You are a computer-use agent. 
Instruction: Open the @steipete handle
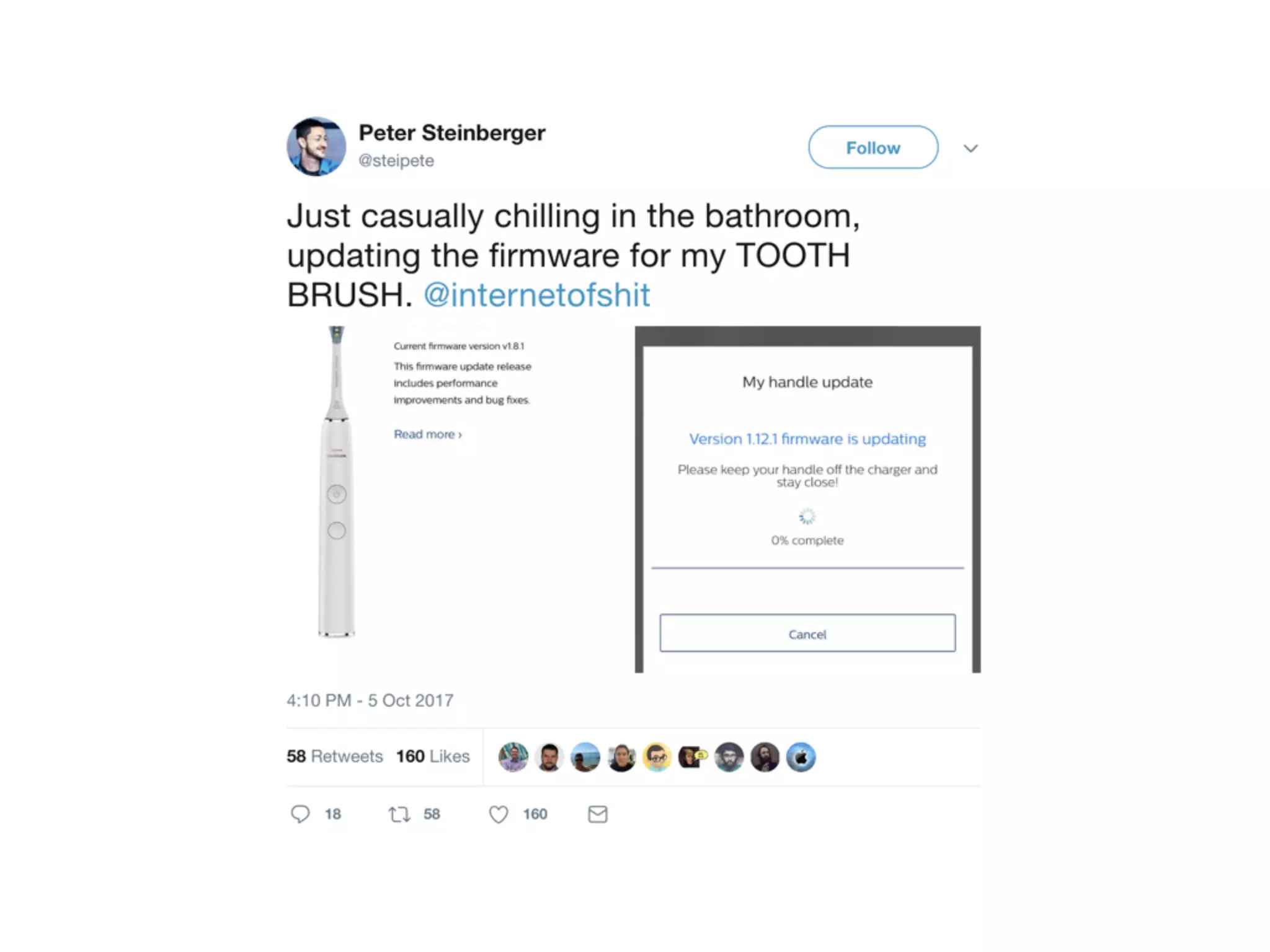(x=396, y=161)
